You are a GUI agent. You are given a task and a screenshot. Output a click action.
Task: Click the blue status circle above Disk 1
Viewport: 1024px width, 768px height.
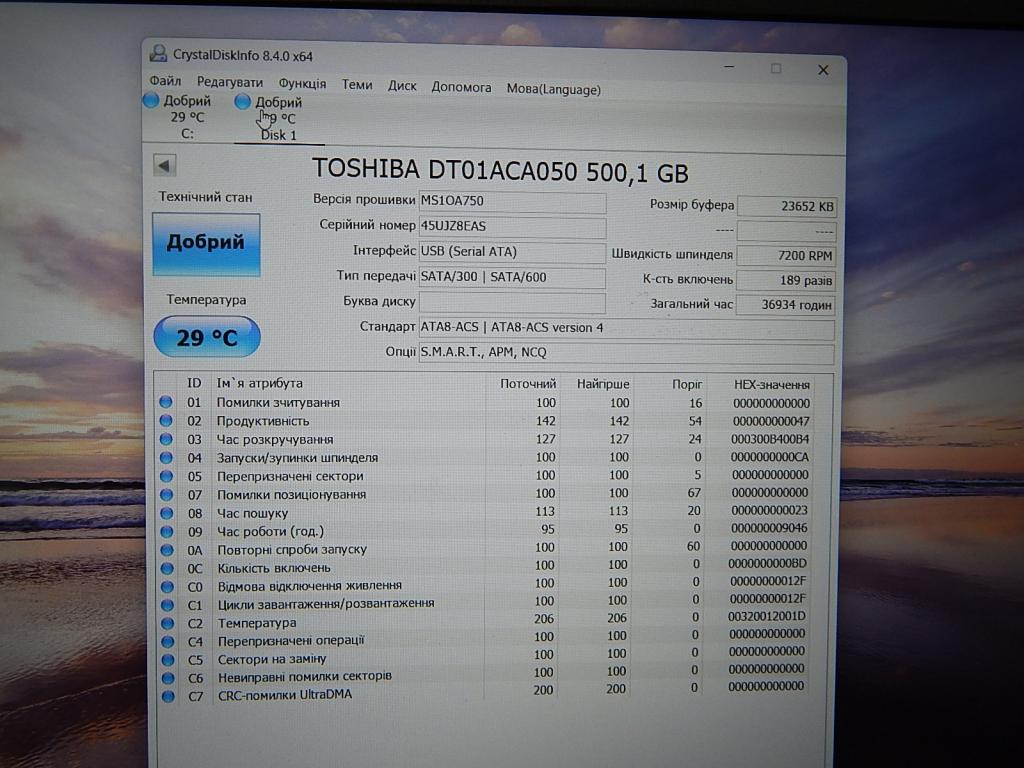(242, 101)
